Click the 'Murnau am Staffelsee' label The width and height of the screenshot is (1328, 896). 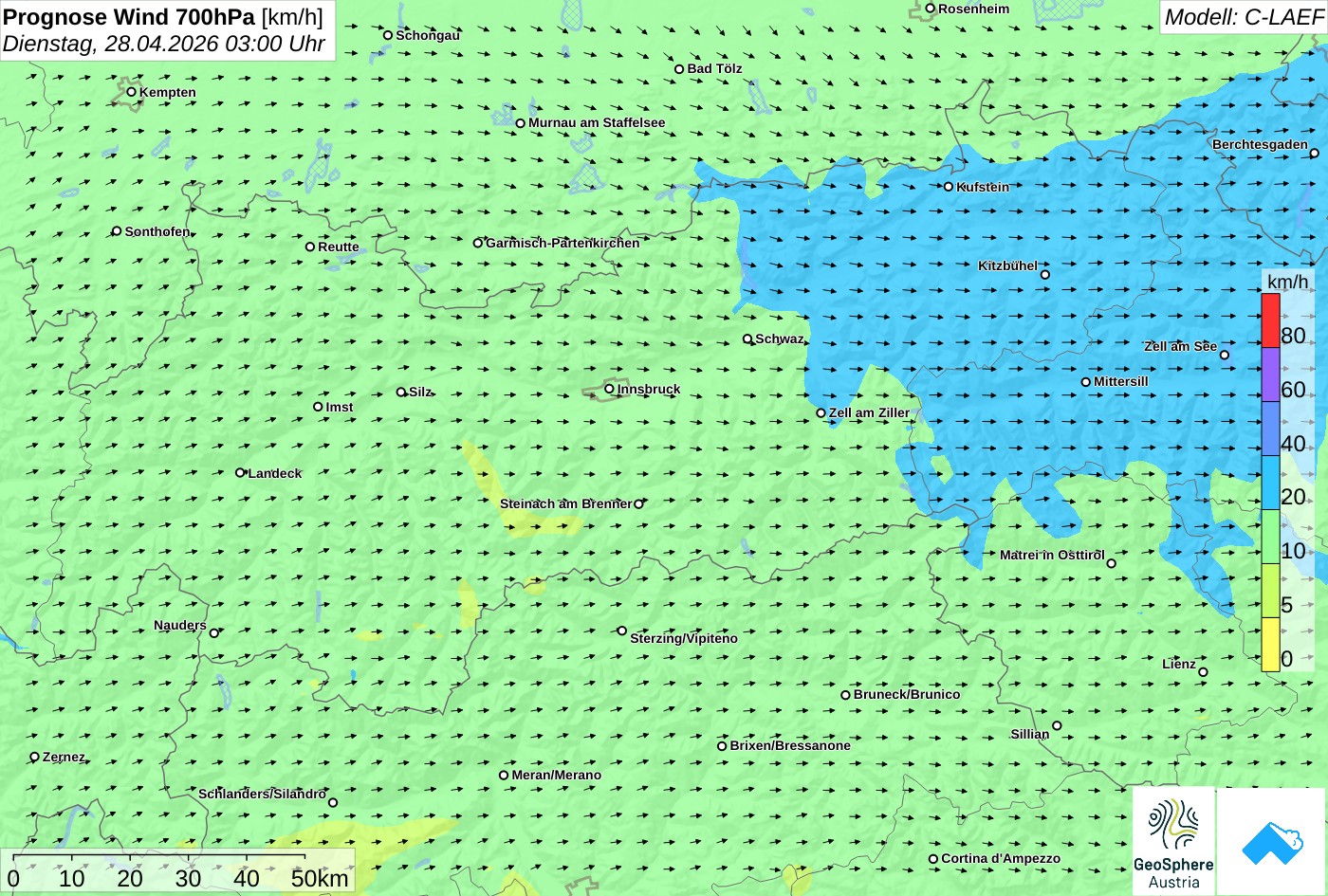coord(597,122)
